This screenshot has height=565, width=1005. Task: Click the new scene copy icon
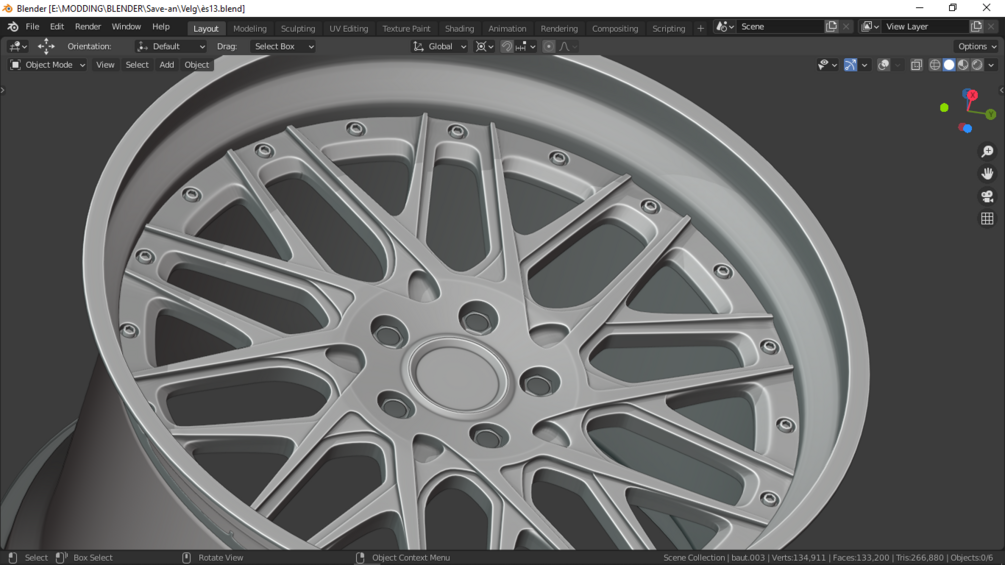pyautogui.click(x=831, y=27)
